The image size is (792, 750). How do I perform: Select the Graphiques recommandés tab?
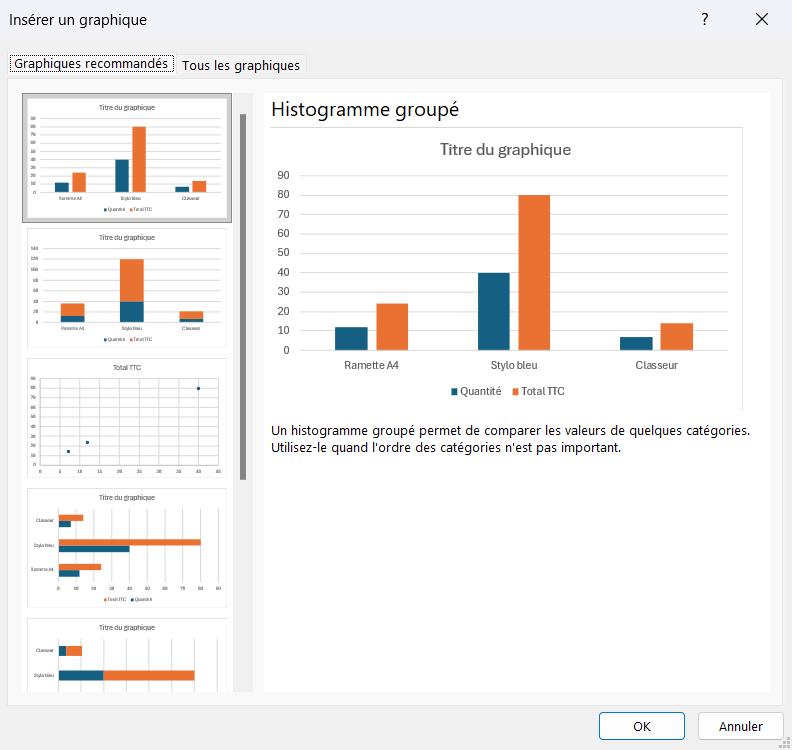click(x=91, y=64)
